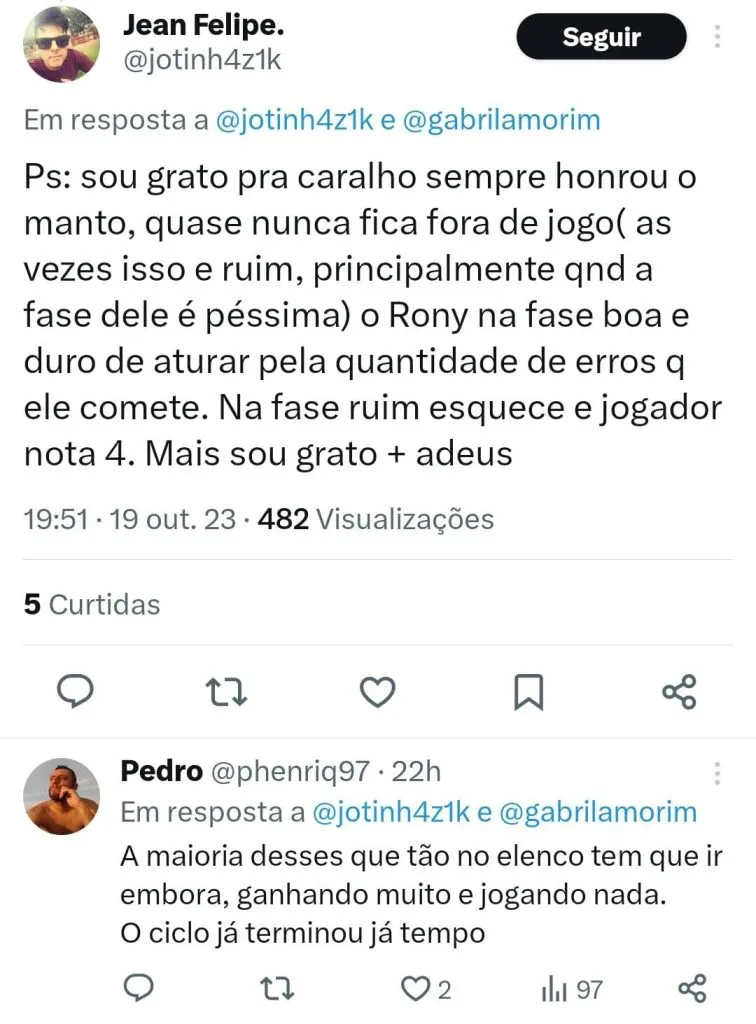
Task: Open Pedro's profile avatar
Action: click(x=61, y=796)
